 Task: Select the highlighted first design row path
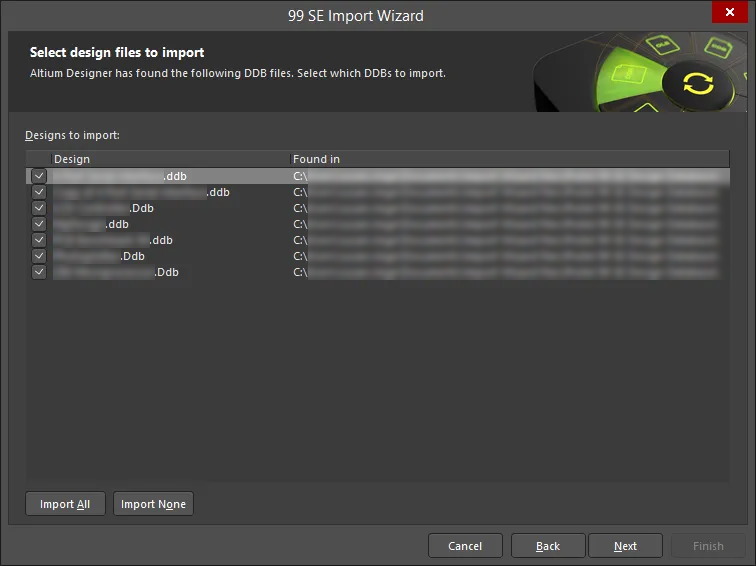point(507,176)
